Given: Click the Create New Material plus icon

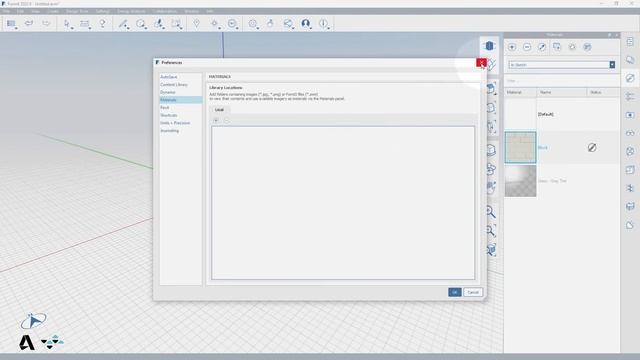Looking at the screenshot, I should coord(512,47).
